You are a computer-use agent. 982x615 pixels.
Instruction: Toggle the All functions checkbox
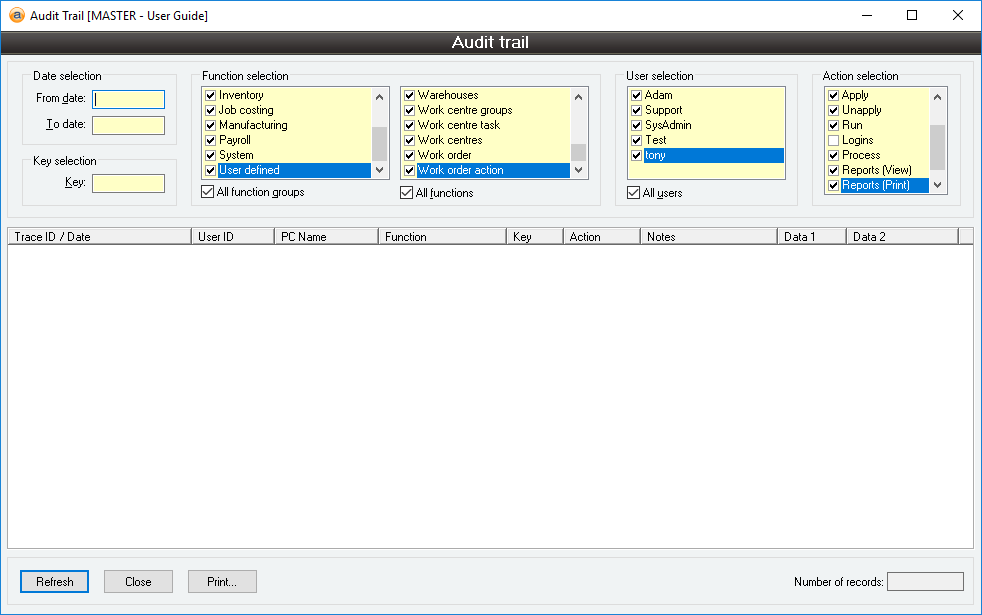406,193
